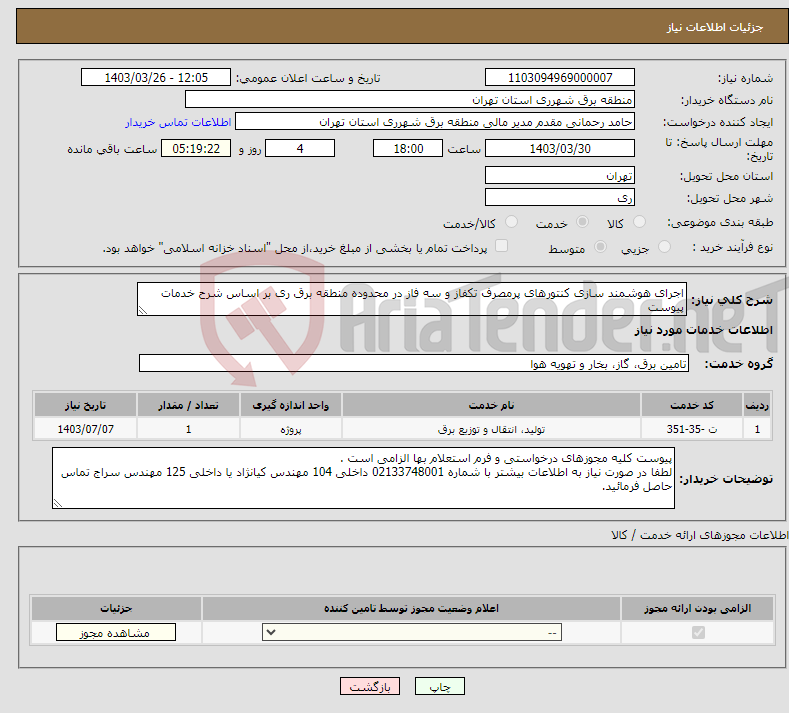Select the خدمت radio button

click(x=582, y=222)
